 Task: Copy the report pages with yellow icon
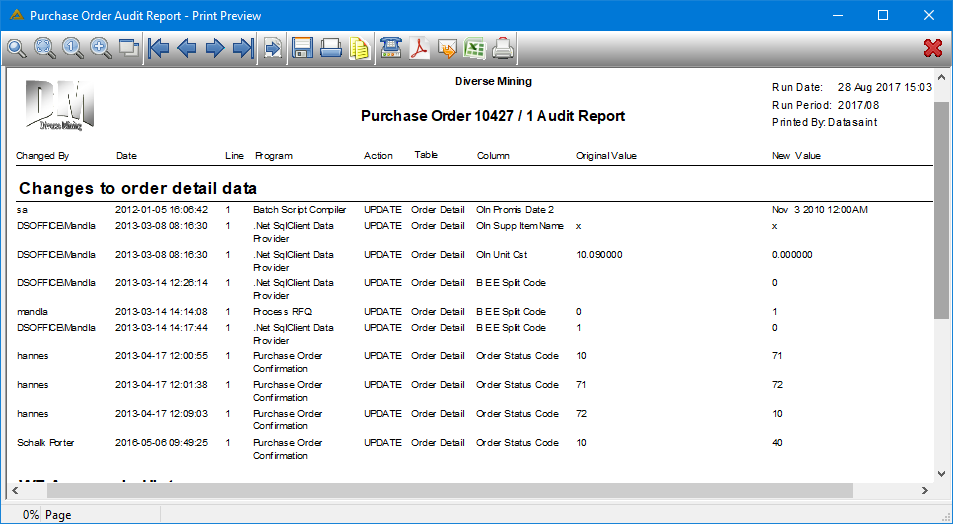(359, 49)
